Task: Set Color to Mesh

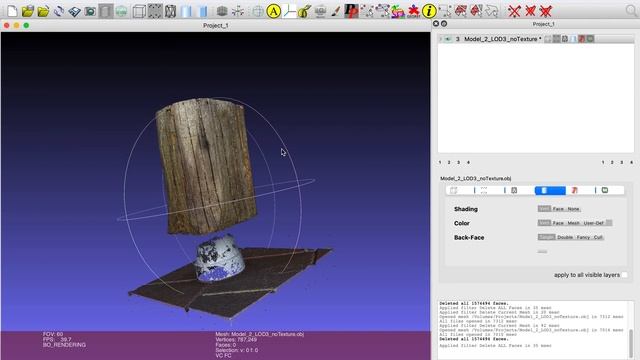Action: pos(573,223)
